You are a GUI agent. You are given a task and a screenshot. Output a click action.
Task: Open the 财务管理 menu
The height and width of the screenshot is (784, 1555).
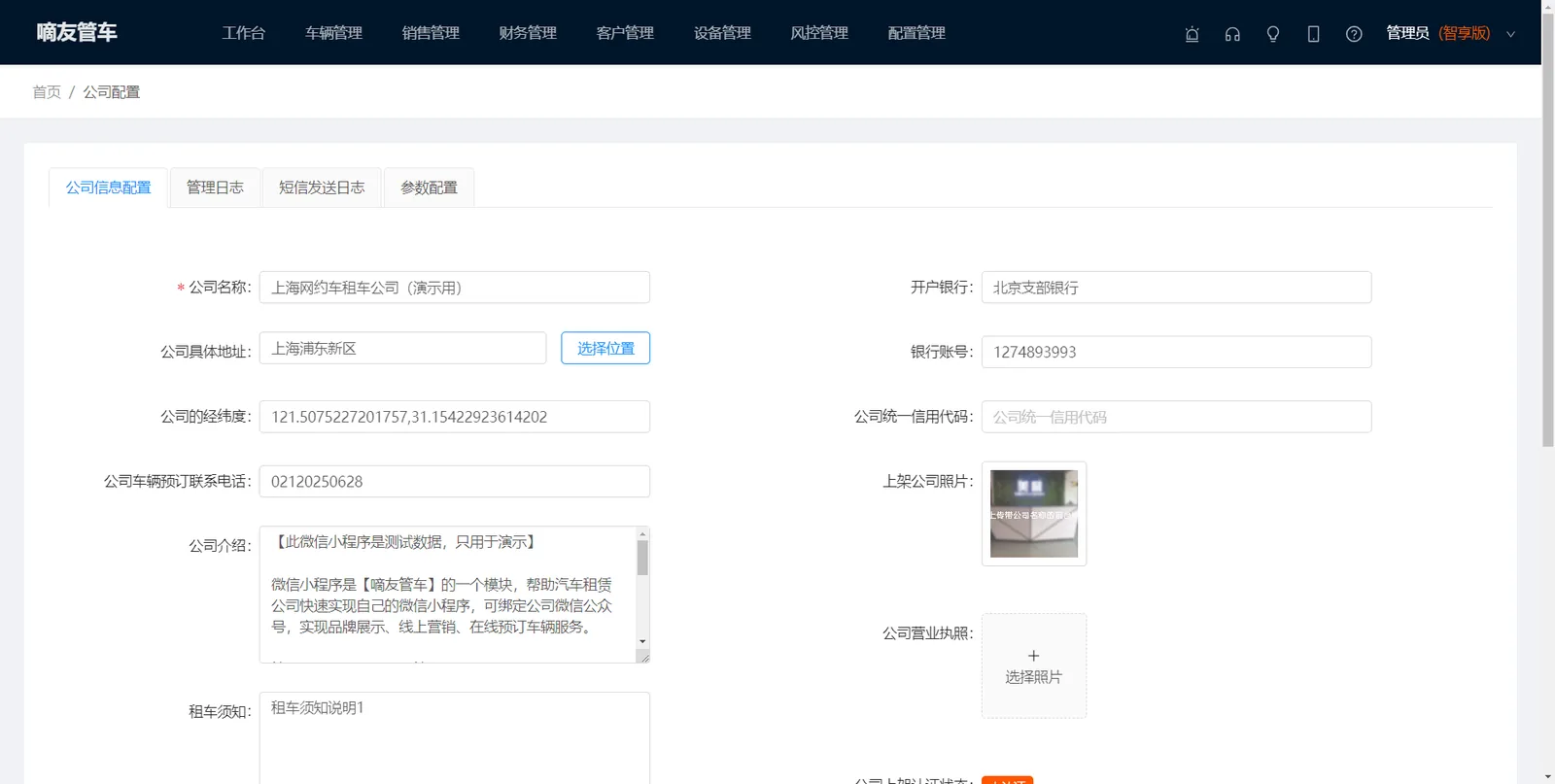(x=529, y=33)
